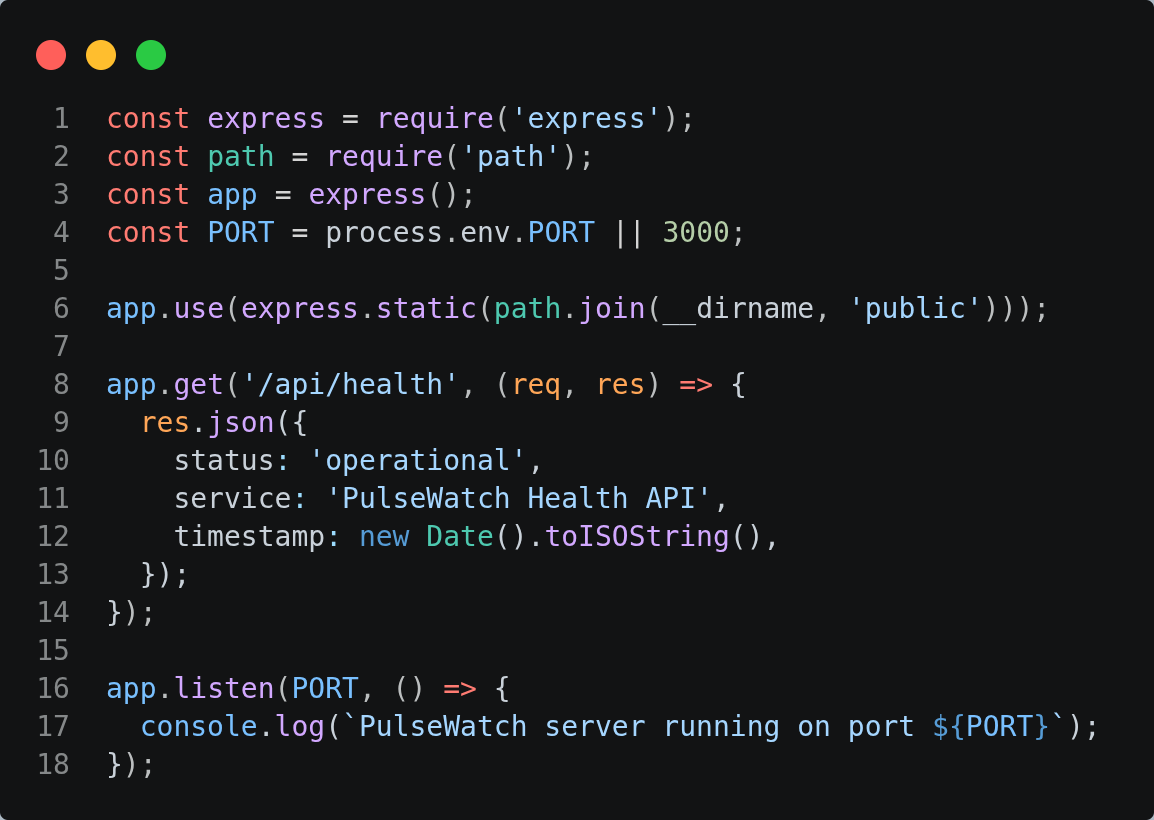Click gutter line number 13
This screenshot has width=1154, height=820.
click(x=53, y=574)
